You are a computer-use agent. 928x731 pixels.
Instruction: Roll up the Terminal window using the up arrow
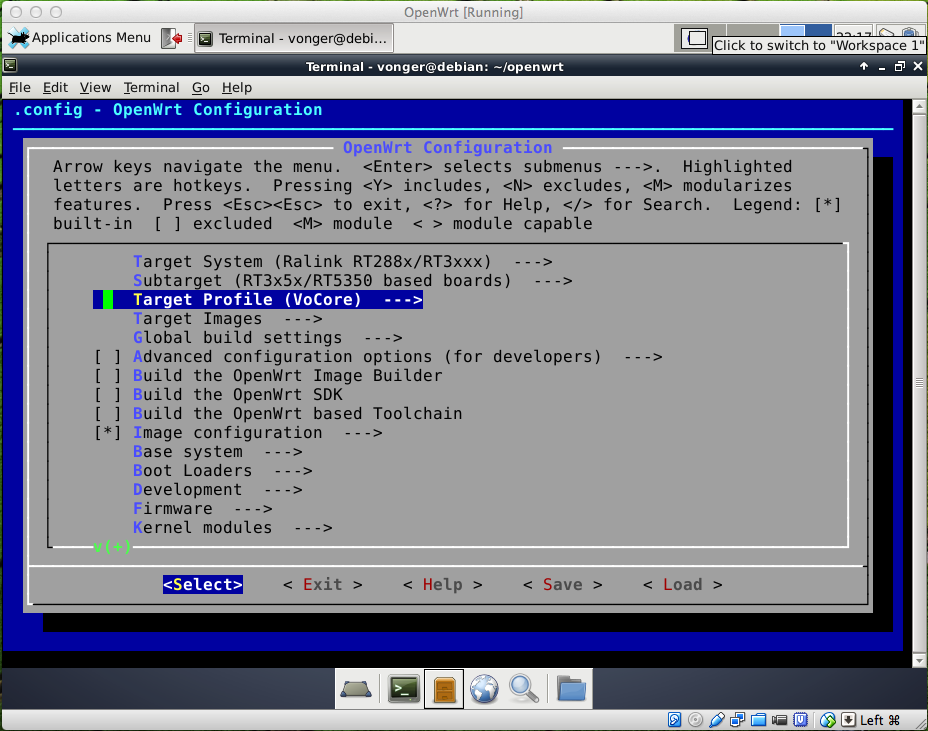864,66
